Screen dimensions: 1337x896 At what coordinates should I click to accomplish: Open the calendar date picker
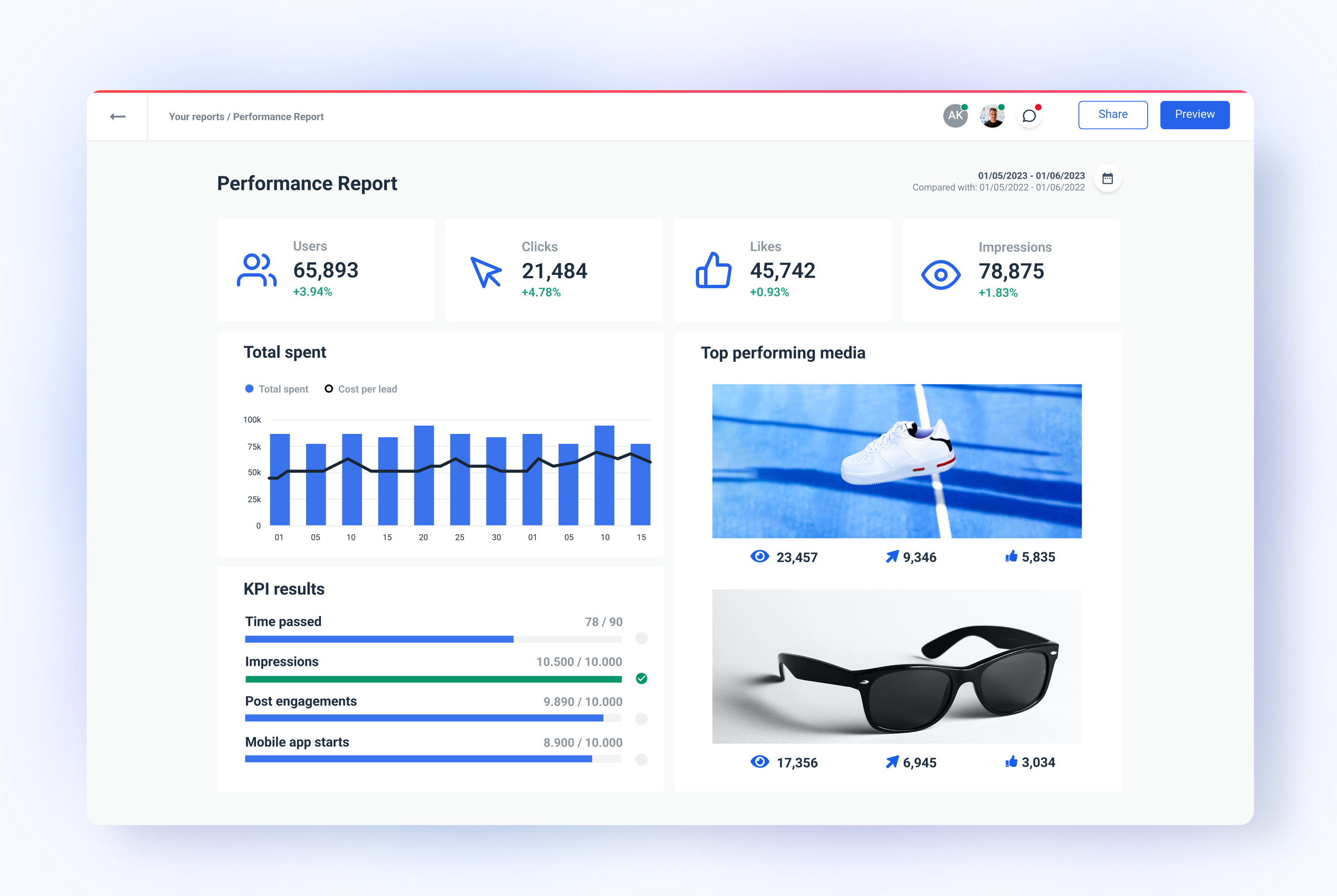point(1107,179)
